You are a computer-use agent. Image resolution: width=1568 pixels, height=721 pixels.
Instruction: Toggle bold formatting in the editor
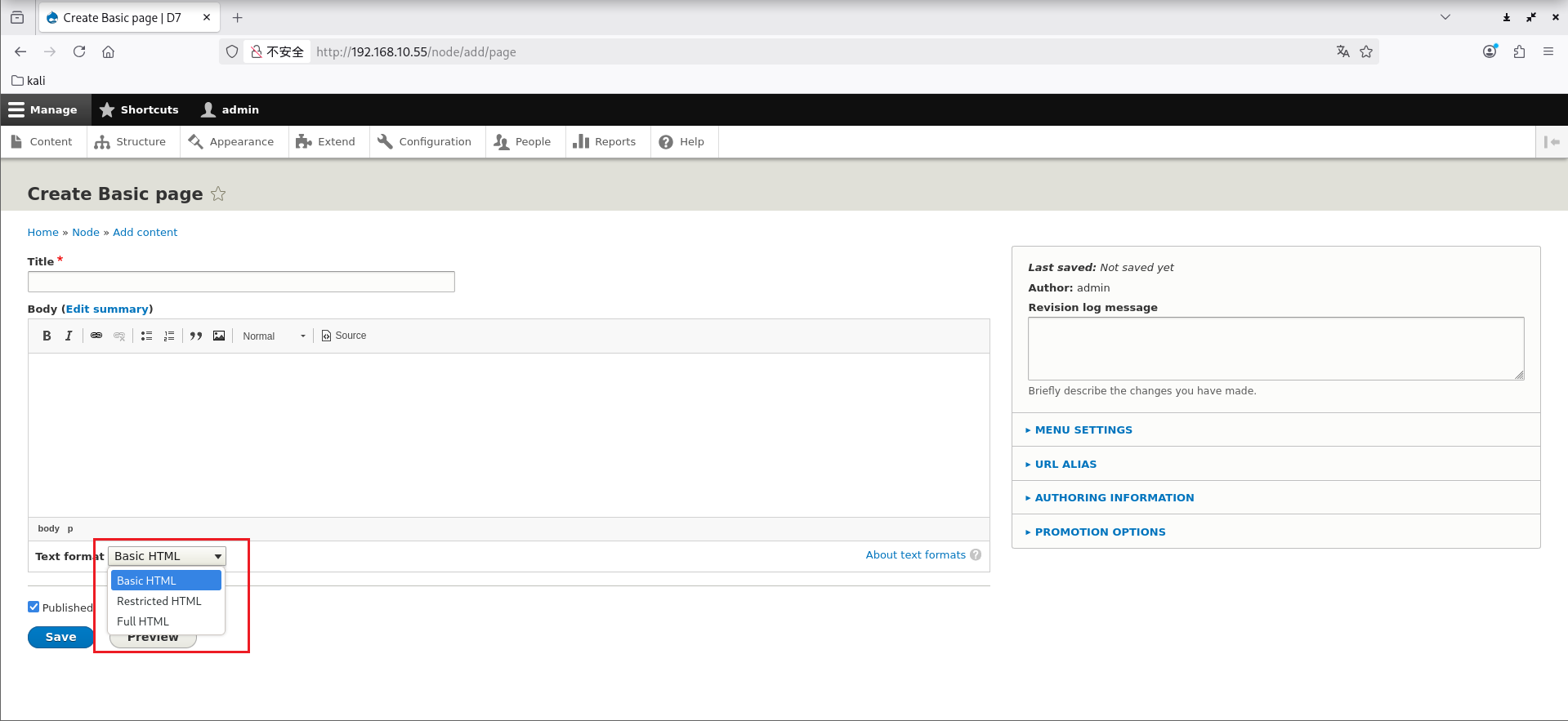click(x=47, y=336)
